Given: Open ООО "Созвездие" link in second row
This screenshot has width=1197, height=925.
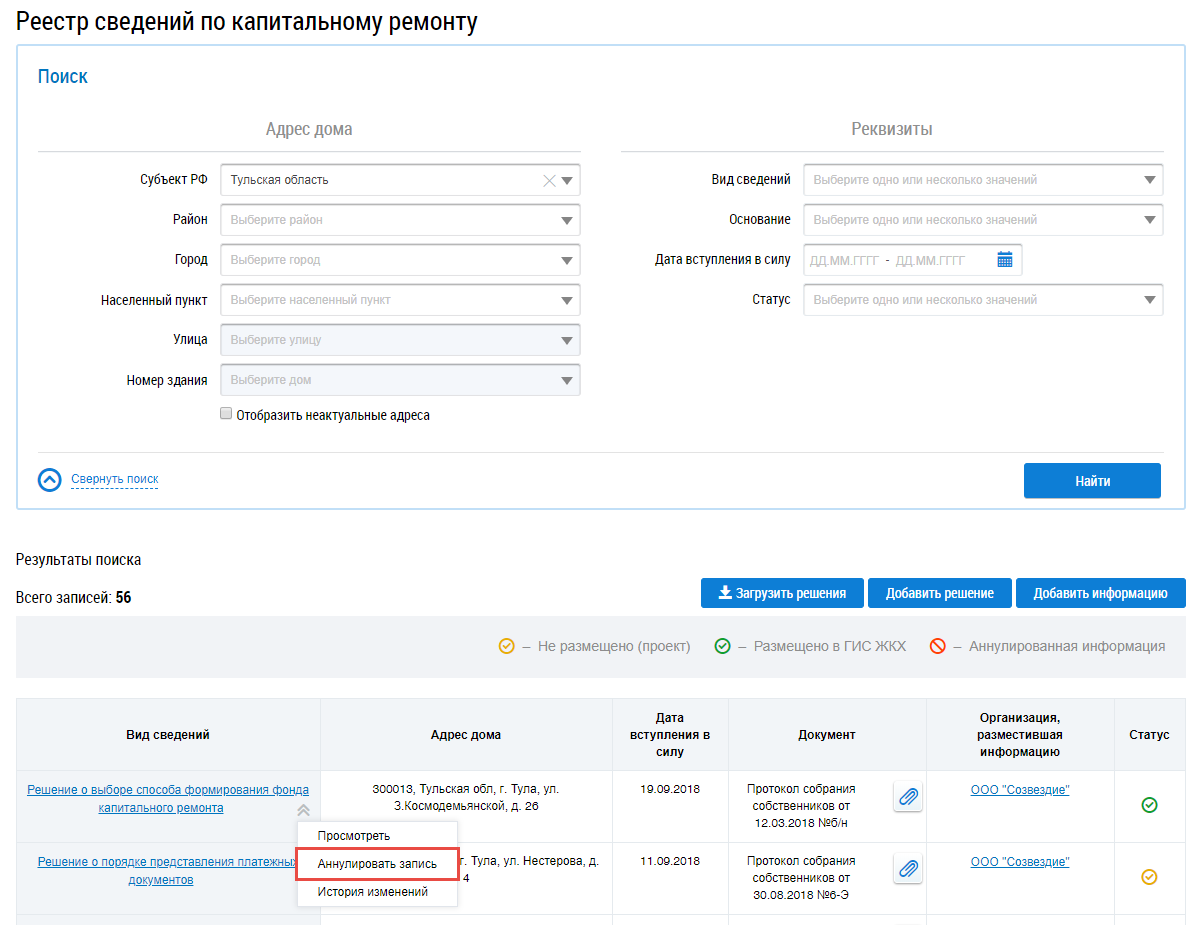Looking at the screenshot, I should click(x=1019, y=862).
